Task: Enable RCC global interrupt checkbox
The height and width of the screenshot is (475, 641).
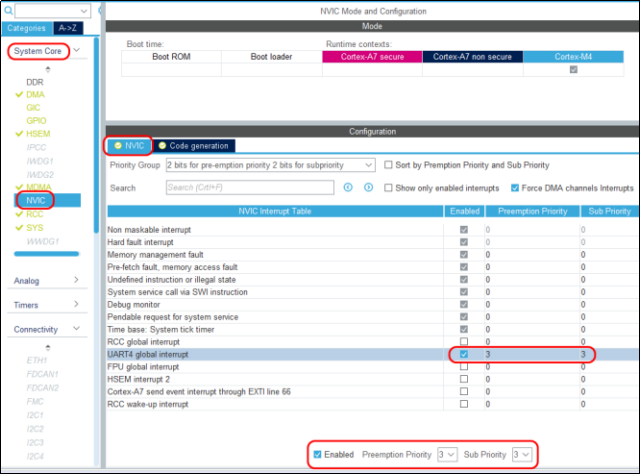Action: tap(464, 341)
